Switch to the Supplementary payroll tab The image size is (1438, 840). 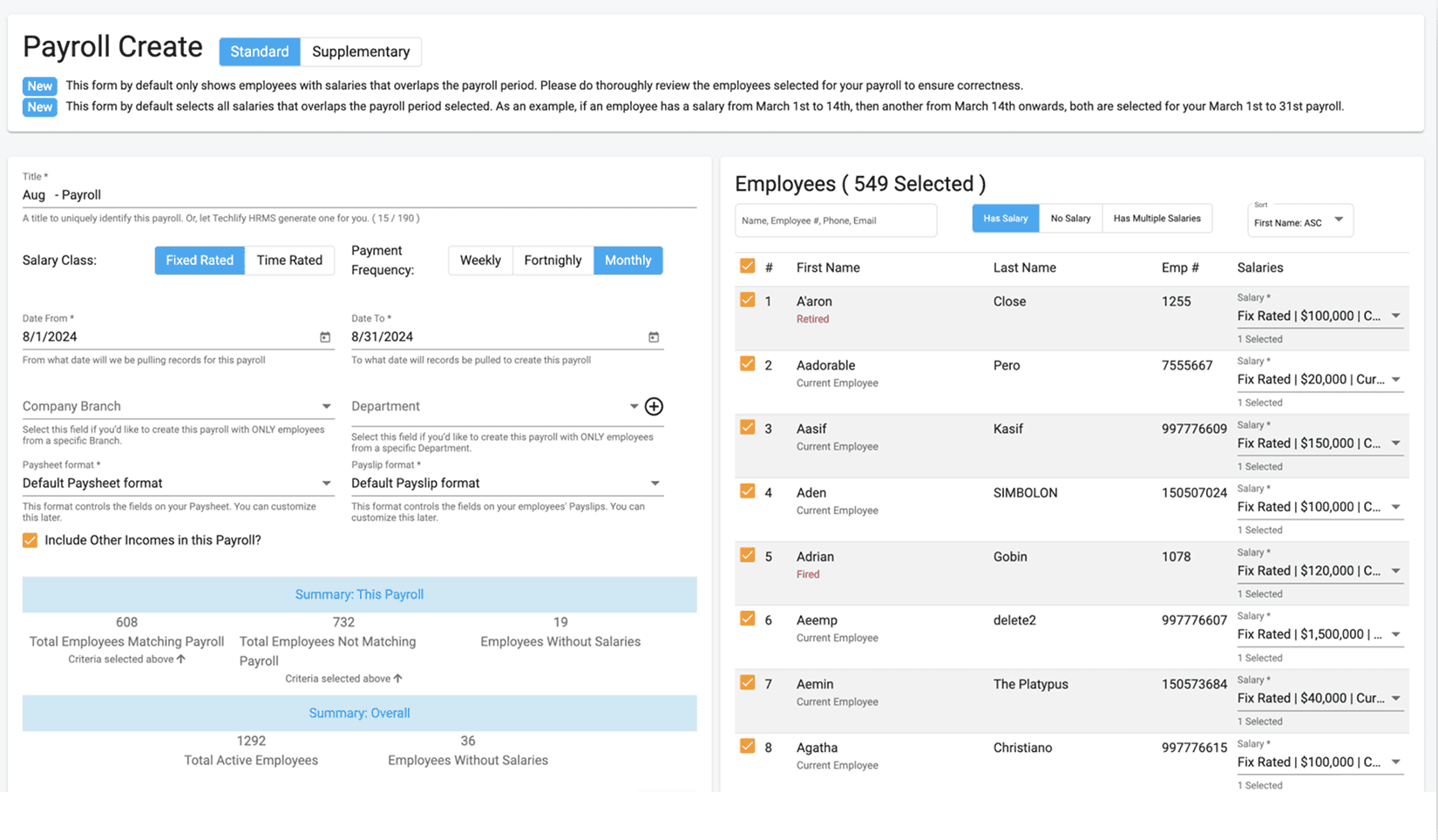(361, 51)
